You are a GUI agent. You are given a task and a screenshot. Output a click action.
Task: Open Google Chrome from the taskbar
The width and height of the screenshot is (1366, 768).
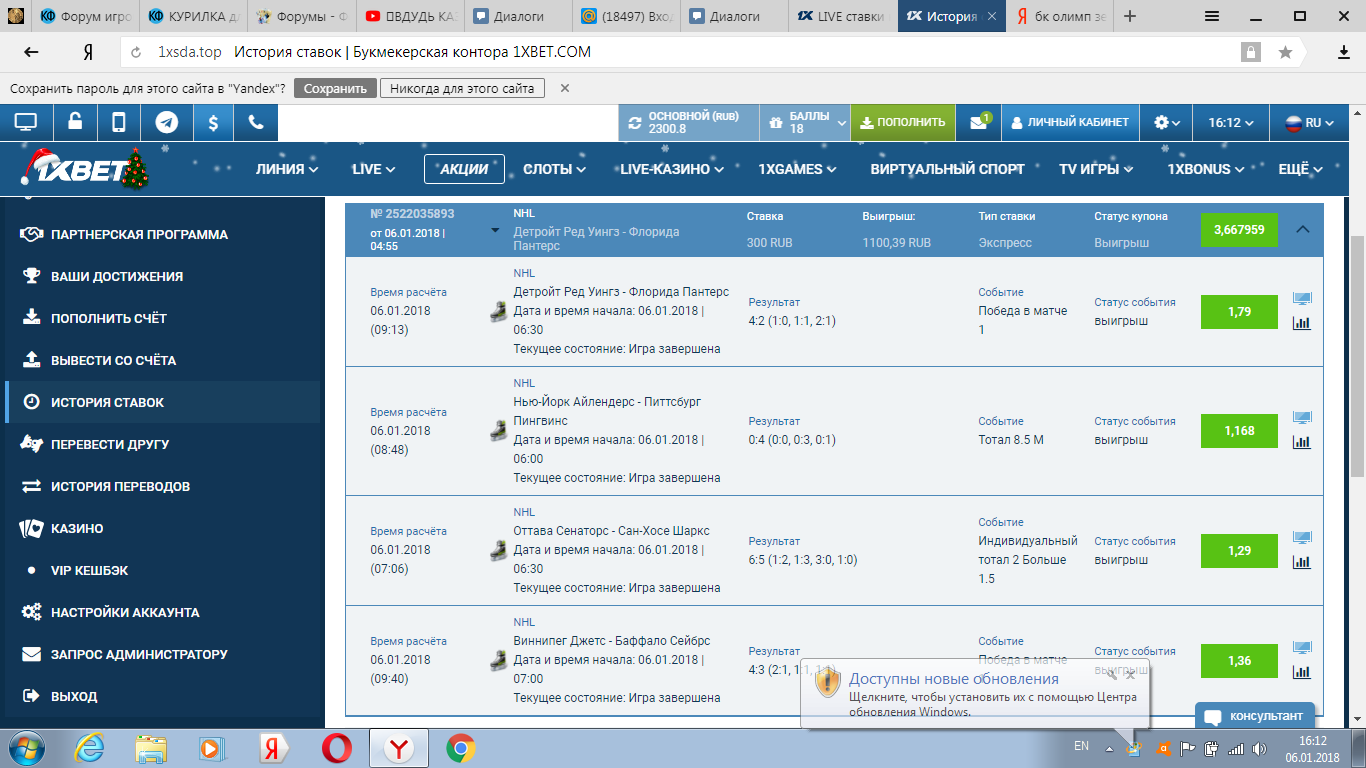[460, 747]
